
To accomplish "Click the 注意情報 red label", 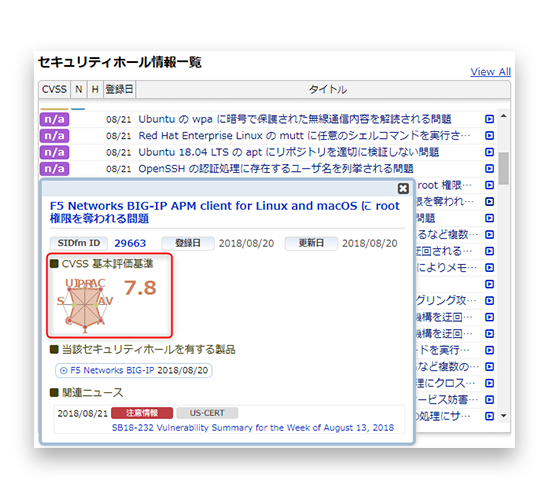I will [x=142, y=413].
